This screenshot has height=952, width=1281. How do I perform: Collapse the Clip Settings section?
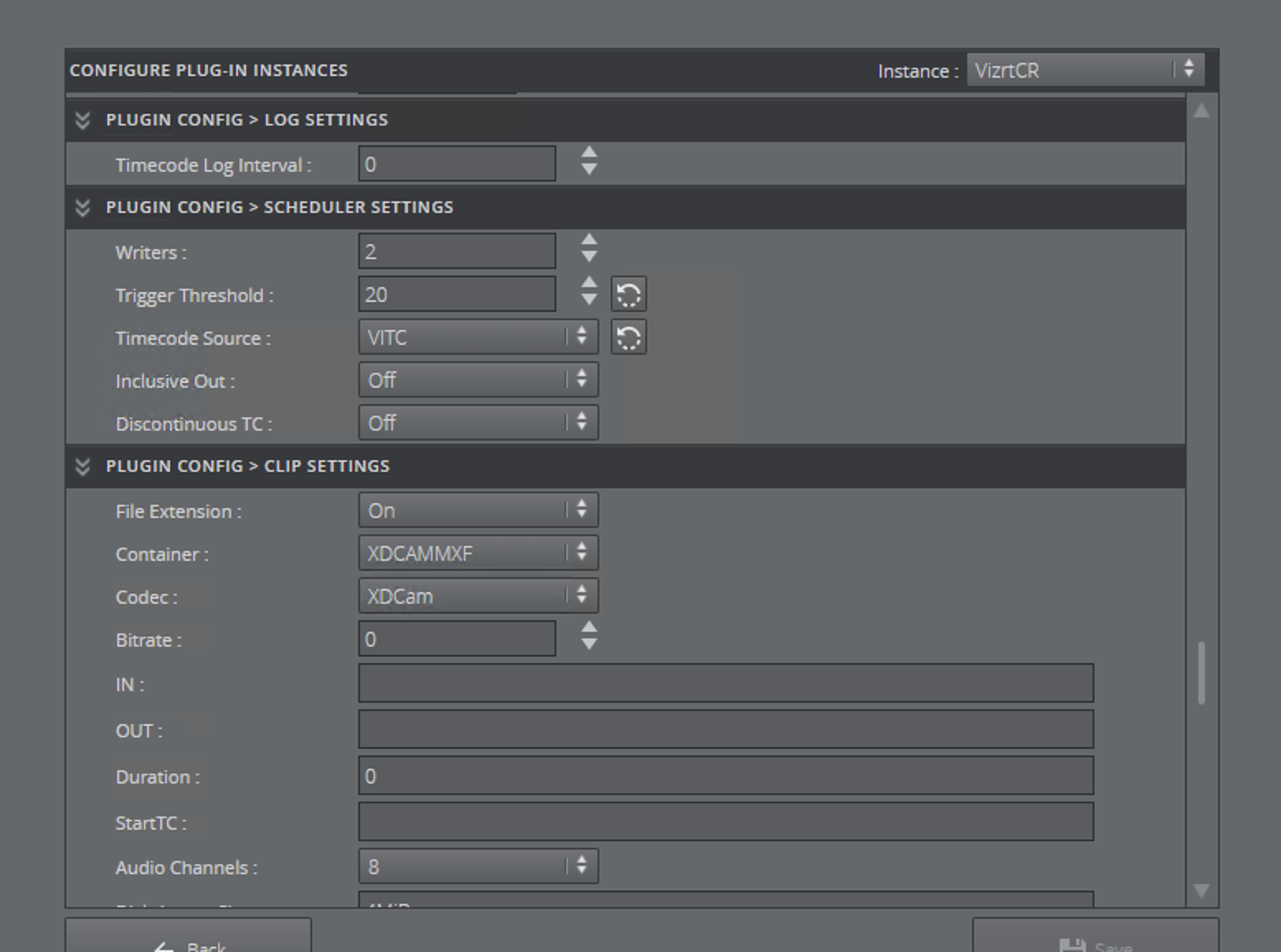click(x=83, y=466)
